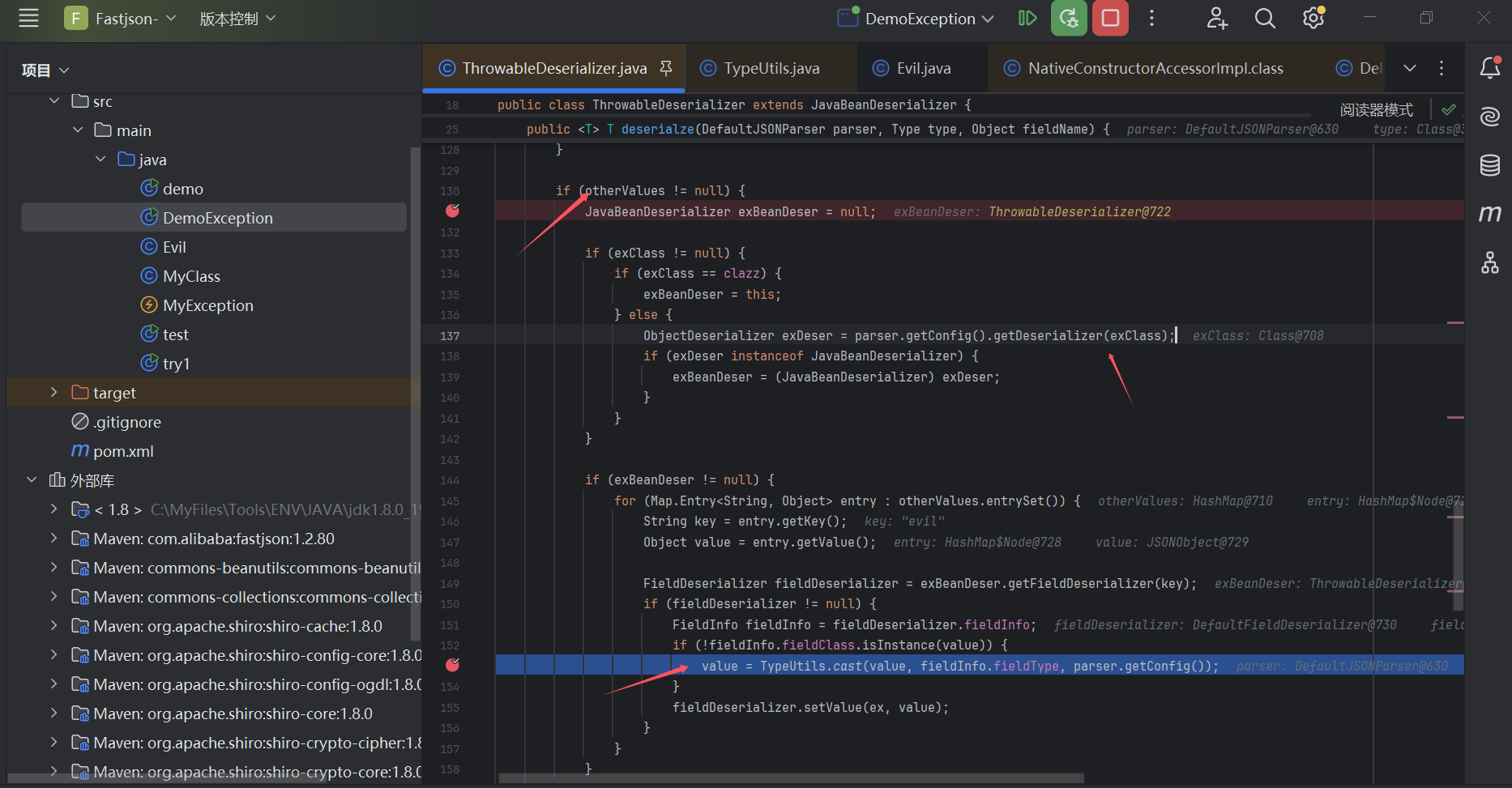This screenshot has width=1512, height=788.
Task: Expand Maven shiro-cache 1.8.0 library
Action: click(x=54, y=625)
